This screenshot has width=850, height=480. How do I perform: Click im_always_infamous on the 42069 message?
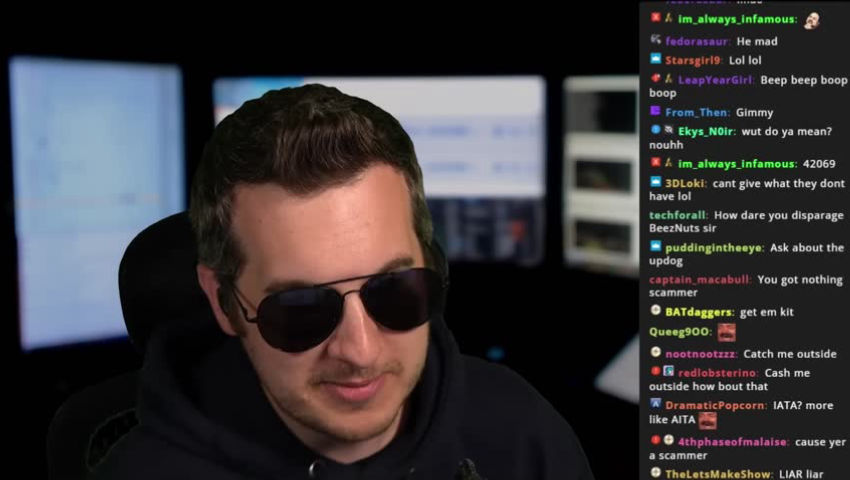point(737,164)
